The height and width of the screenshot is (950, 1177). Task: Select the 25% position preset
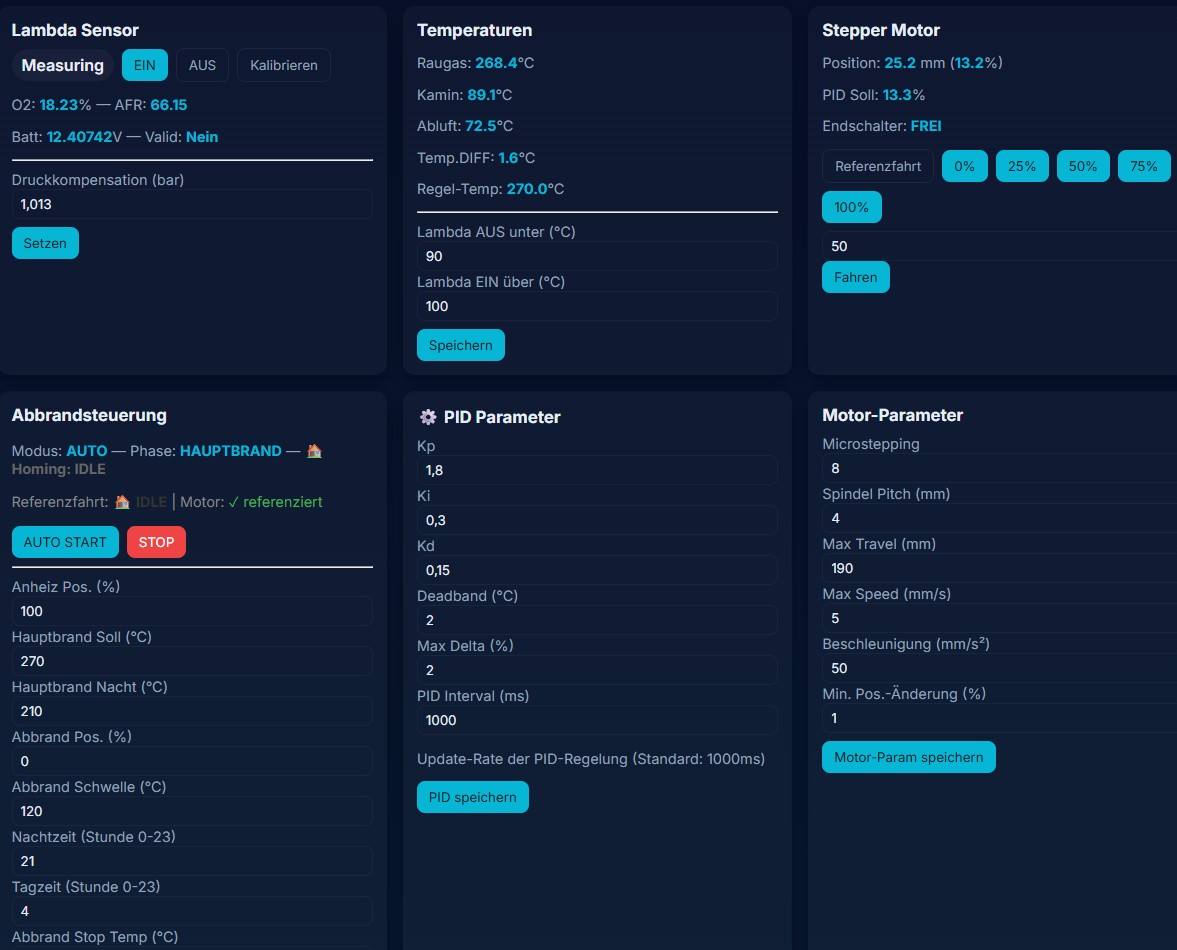pyautogui.click(x=1021, y=166)
